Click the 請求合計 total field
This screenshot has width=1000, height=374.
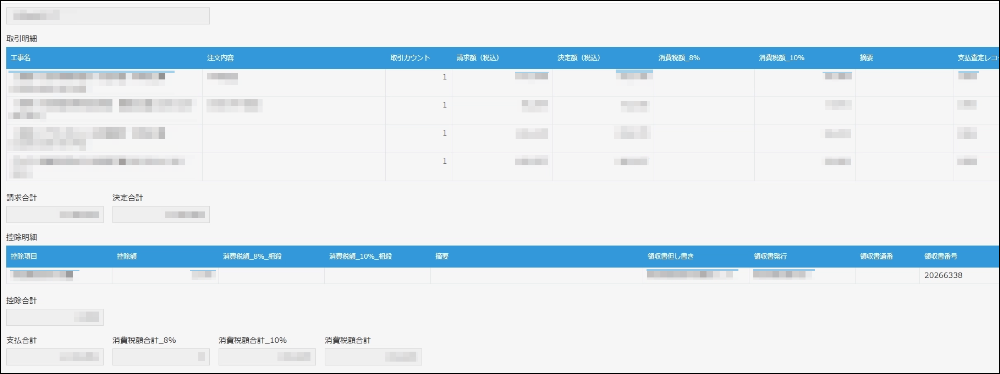point(55,214)
